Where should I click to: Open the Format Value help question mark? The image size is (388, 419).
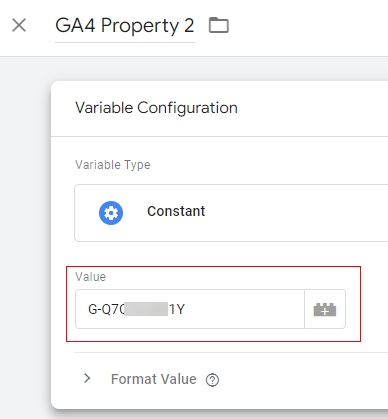[212, 380]
